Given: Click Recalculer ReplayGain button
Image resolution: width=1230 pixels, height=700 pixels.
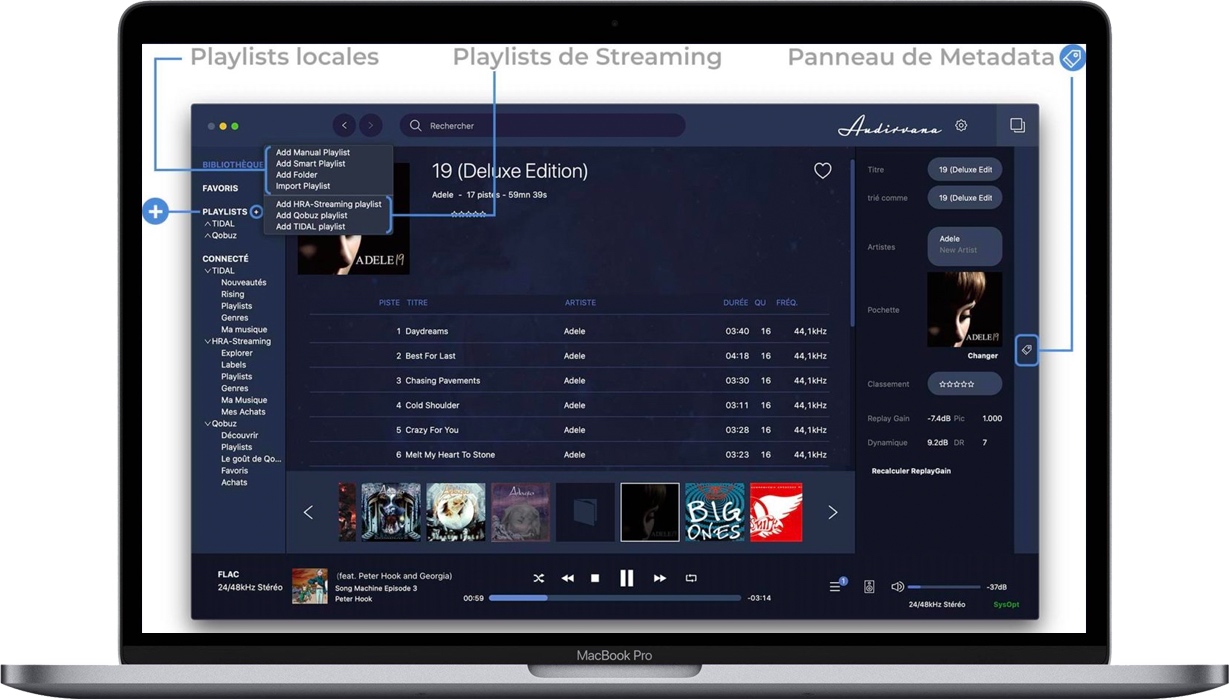Looking at the screenshot, I should point(911,471).
